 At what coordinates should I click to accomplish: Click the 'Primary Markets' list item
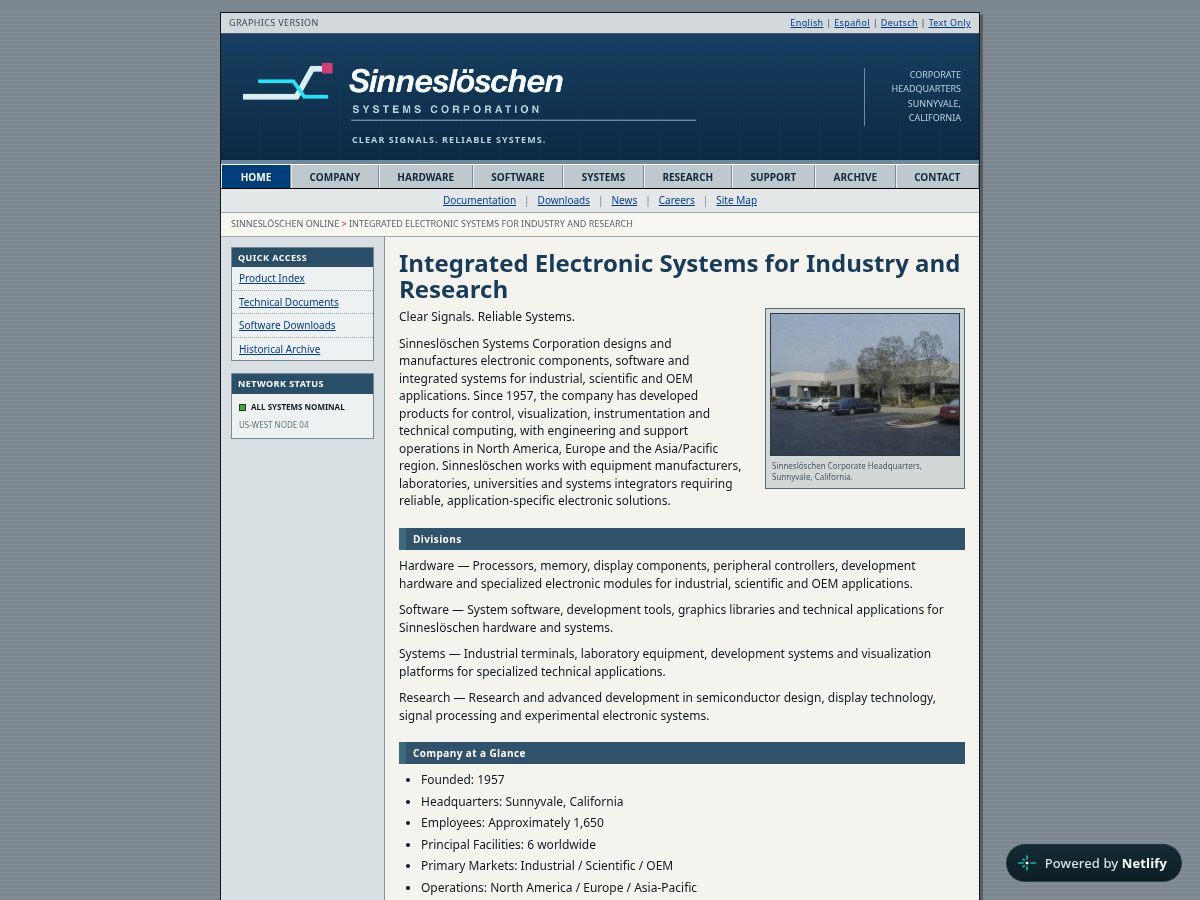point(547,866)
